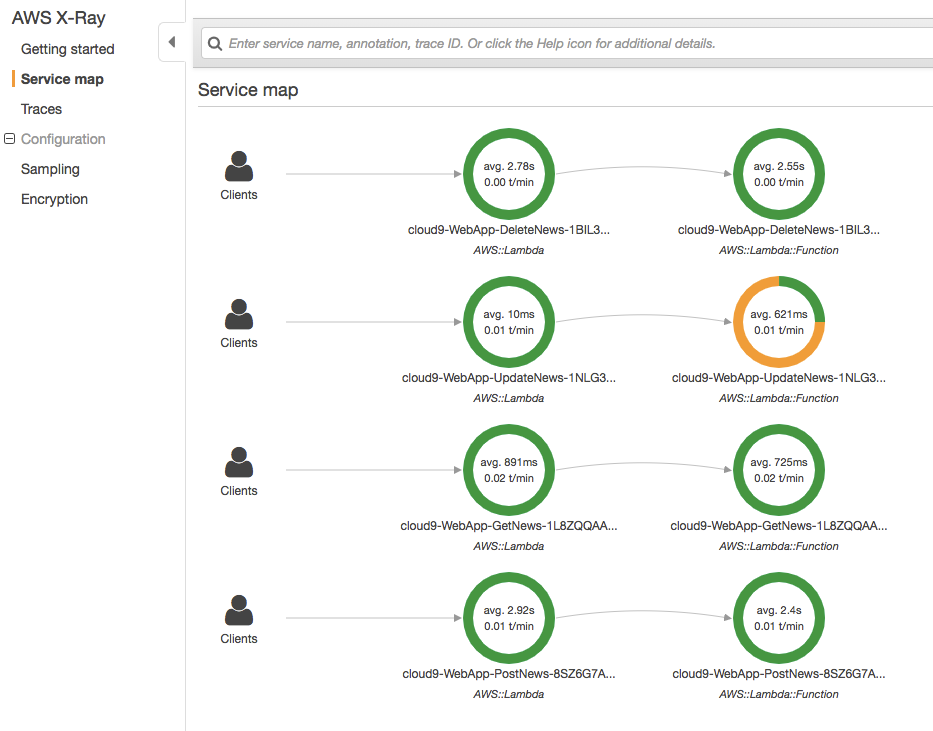Open the Traces page
Viewport: 933px width, 731px height.
41,109
